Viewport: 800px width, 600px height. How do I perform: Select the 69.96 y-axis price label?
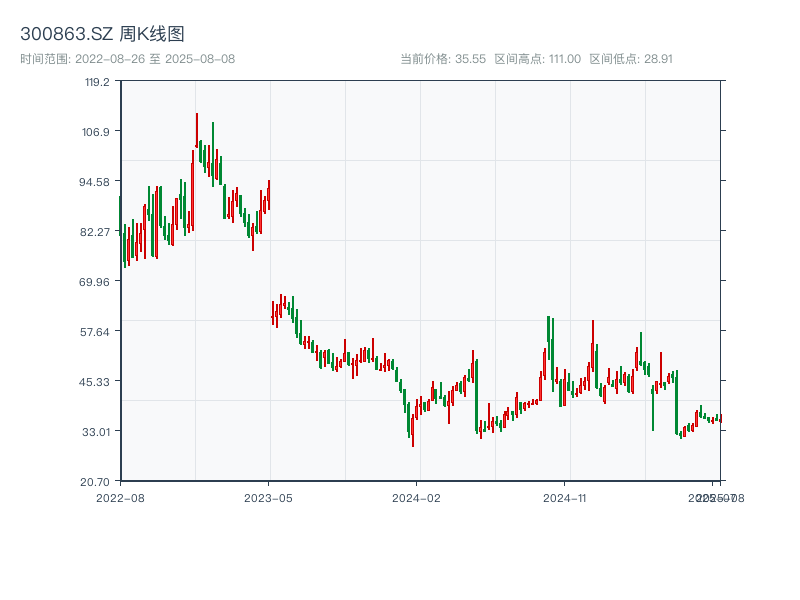coord(95,282)
